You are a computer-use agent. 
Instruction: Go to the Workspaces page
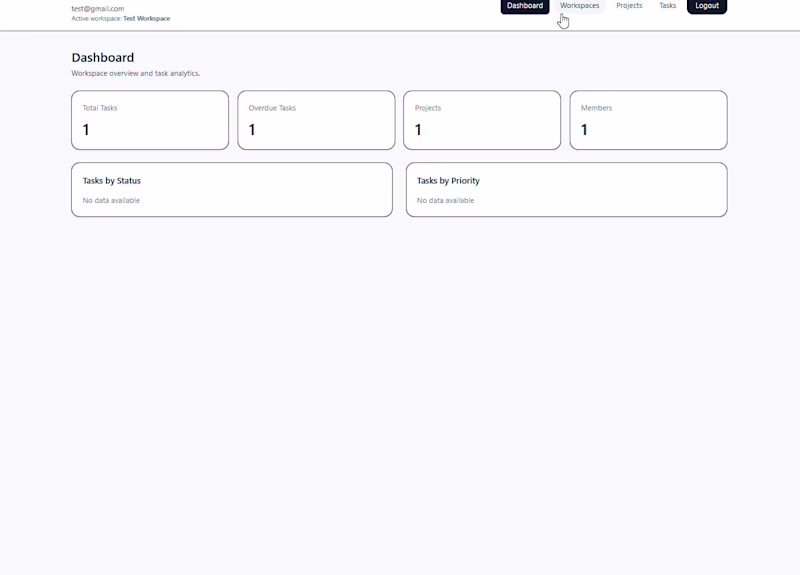click(x=580, y=6)
